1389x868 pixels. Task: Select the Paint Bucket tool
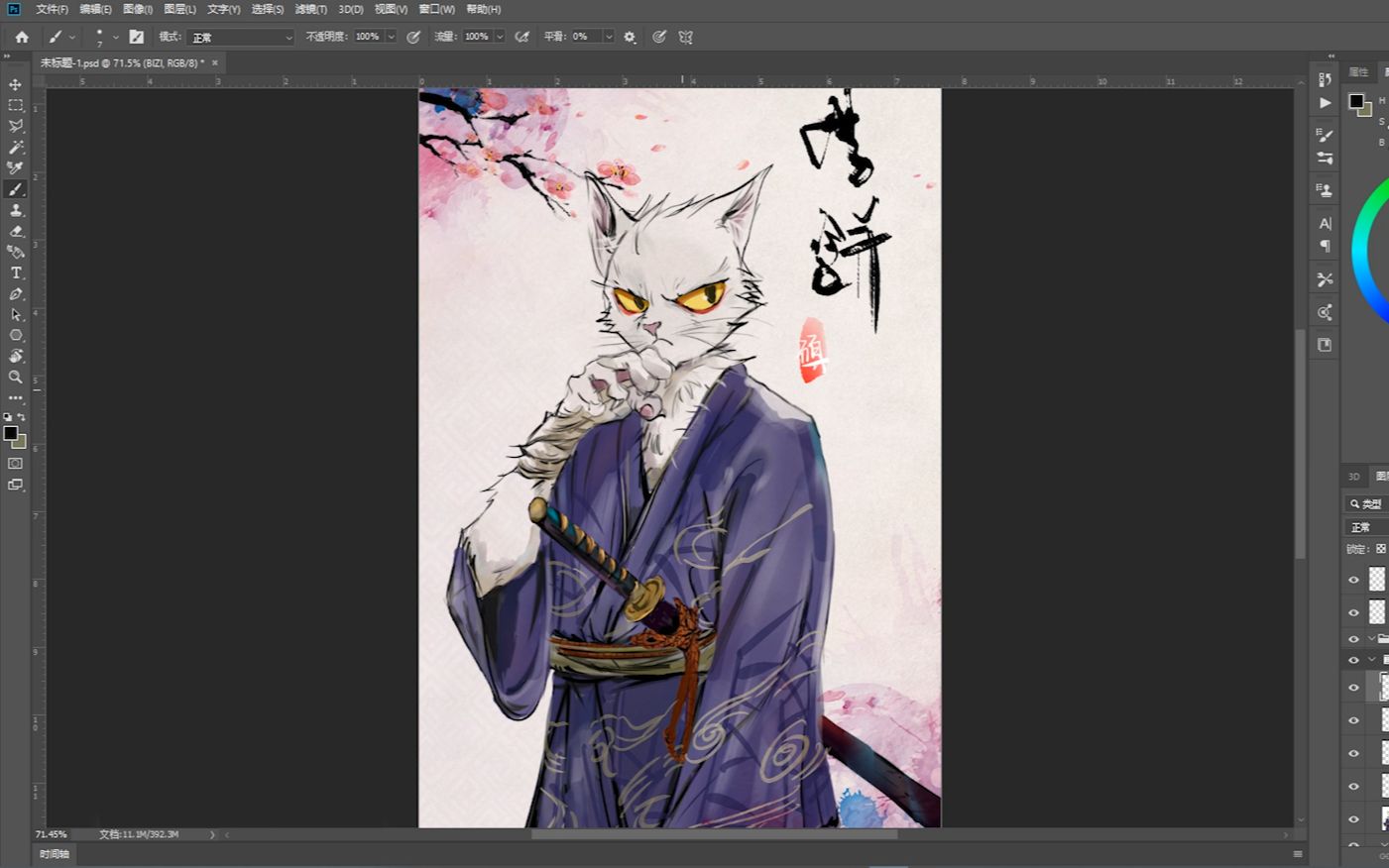[15, 252]
